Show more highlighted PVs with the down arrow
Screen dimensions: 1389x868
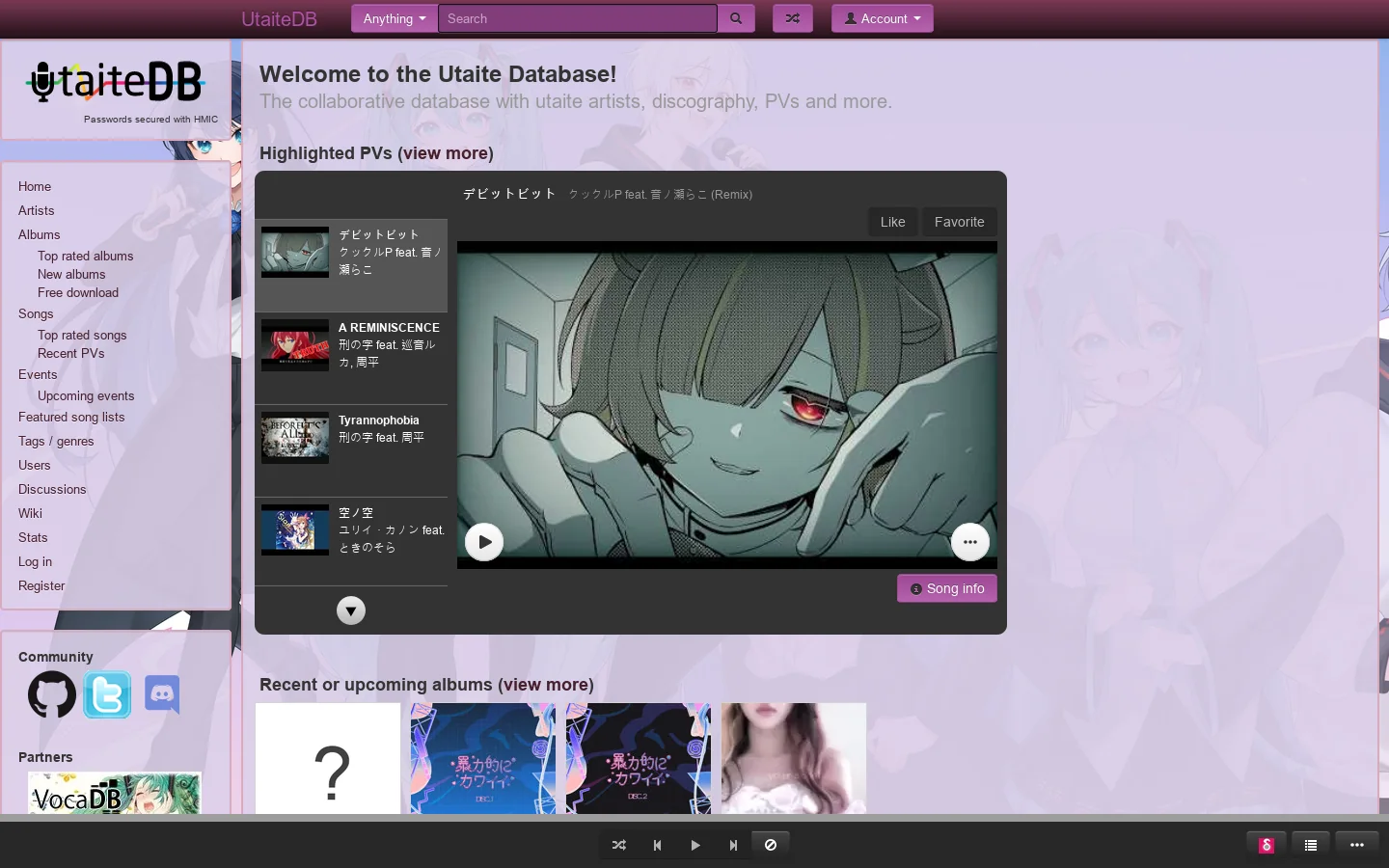(x=351, y=610)
